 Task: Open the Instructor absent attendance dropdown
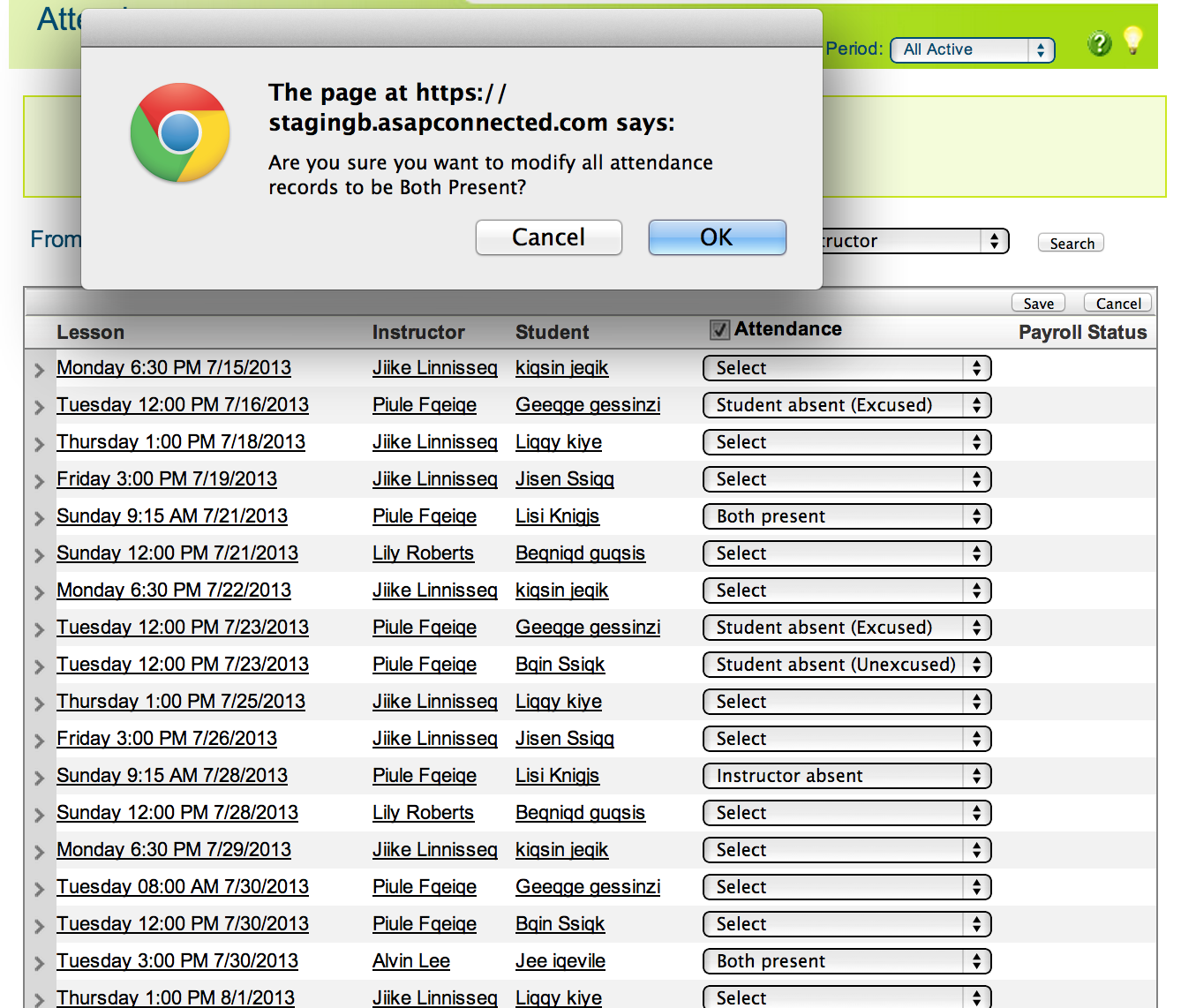[x=847, y=776]
